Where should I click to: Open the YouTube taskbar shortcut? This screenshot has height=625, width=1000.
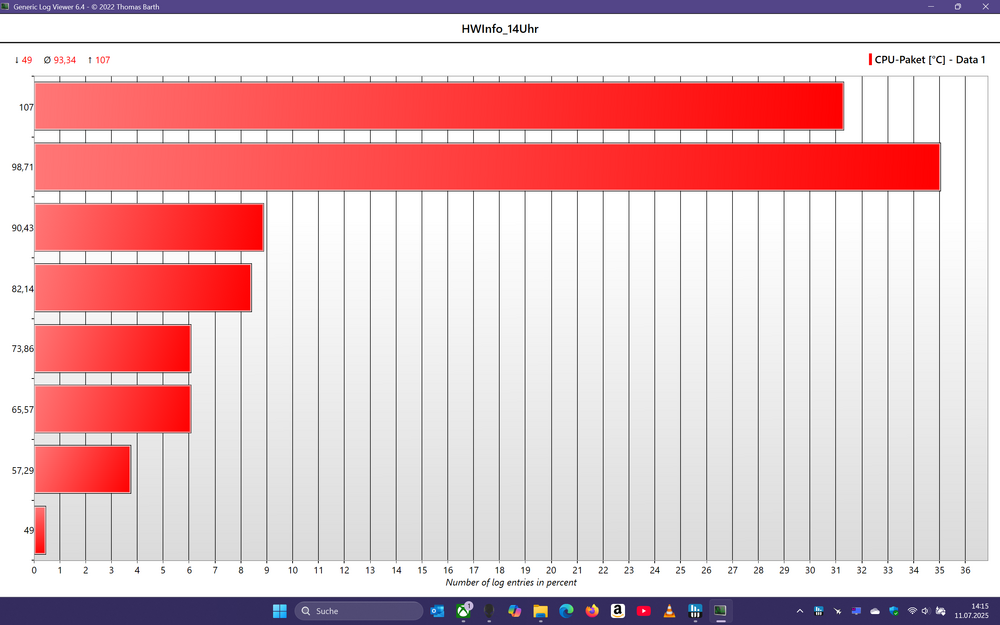pyautogui.click(x=643, y=611)
